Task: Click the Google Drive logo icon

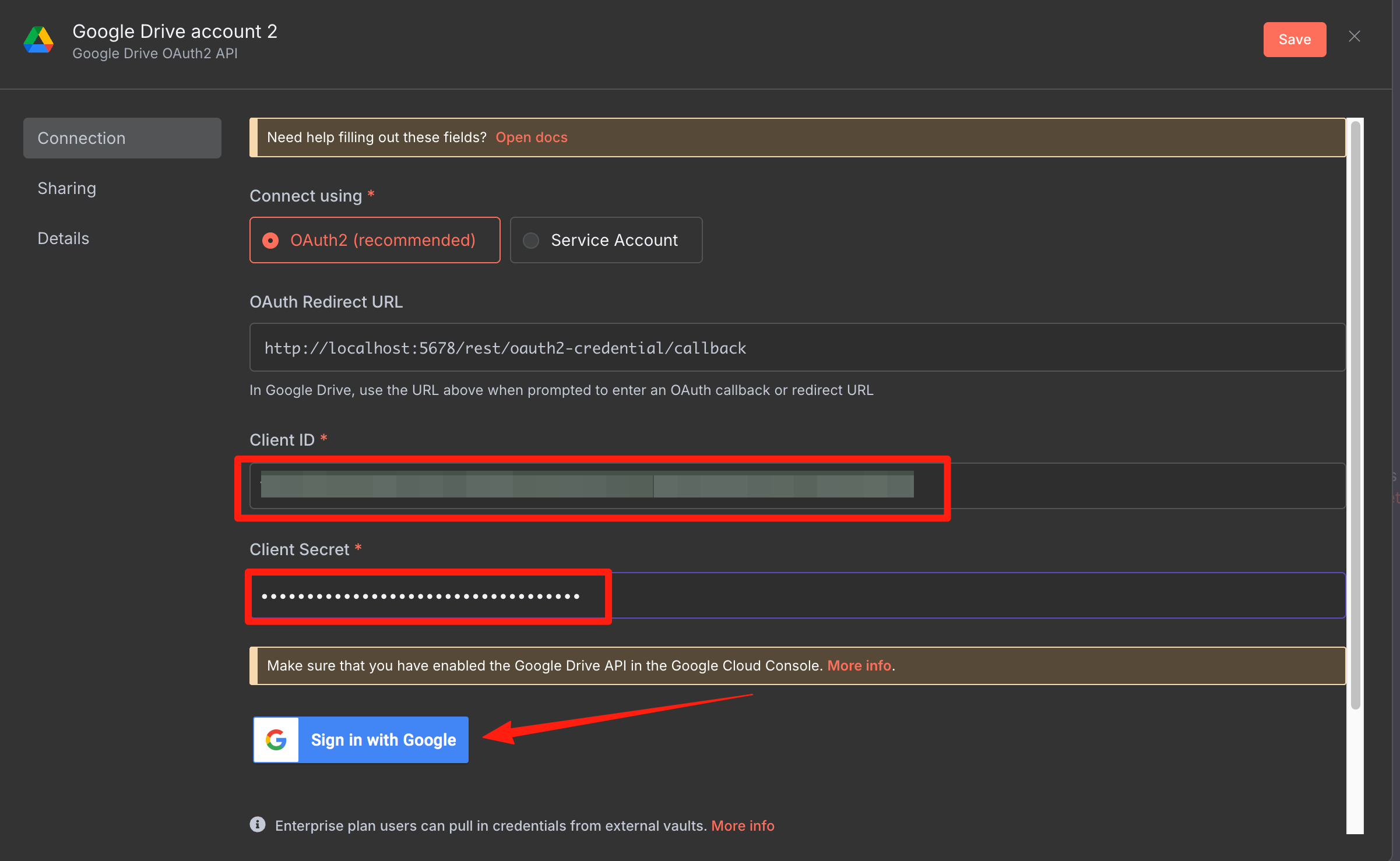Action: [x=38, y=40]
